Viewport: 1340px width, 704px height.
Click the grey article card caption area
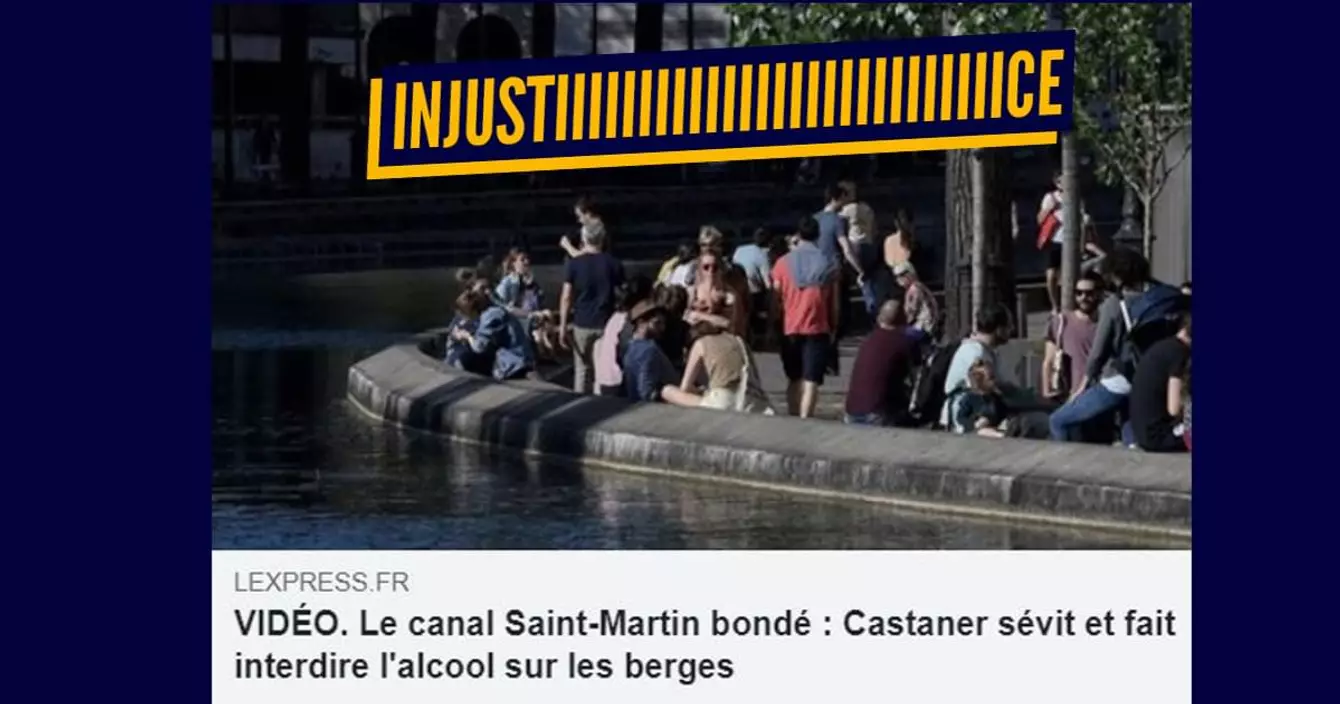point(701,627)
